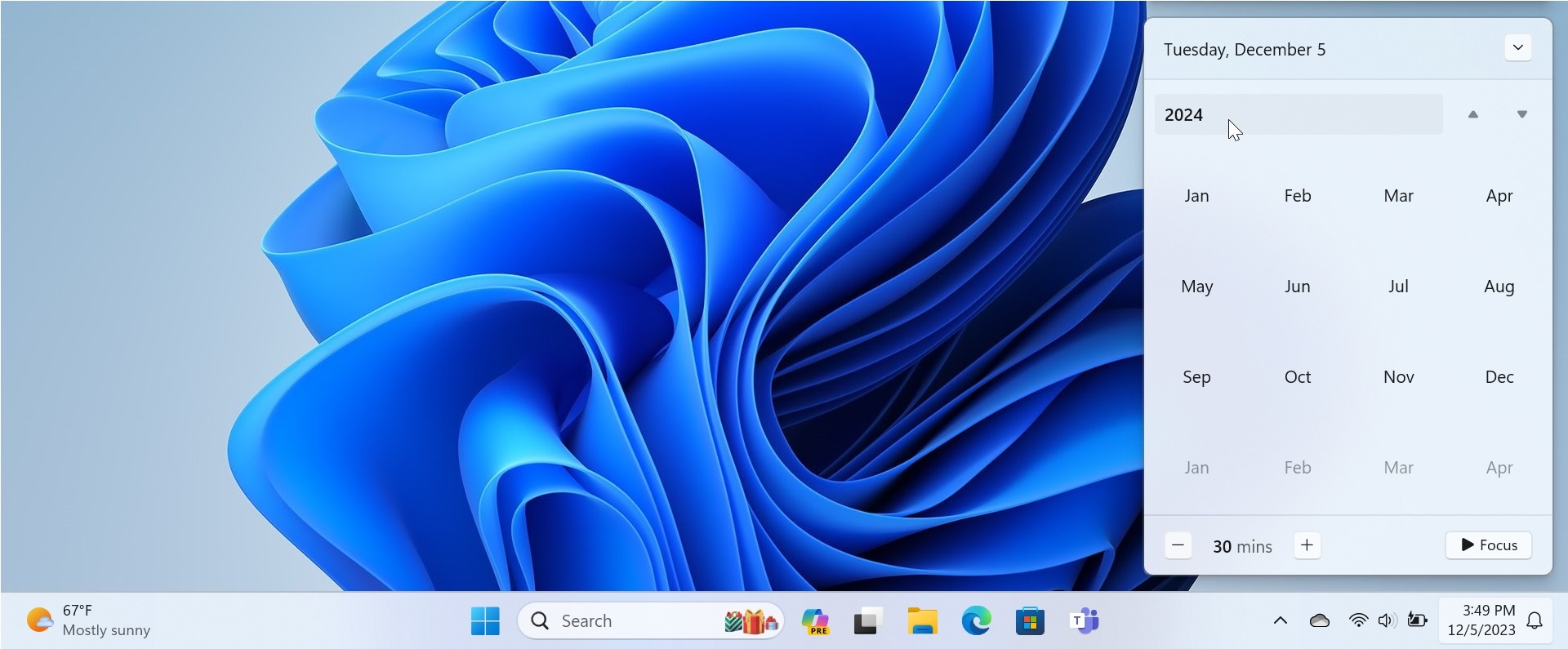Launch Microsoft Edge from the taskbar
1568x649 pixels.
coord(976,621)
